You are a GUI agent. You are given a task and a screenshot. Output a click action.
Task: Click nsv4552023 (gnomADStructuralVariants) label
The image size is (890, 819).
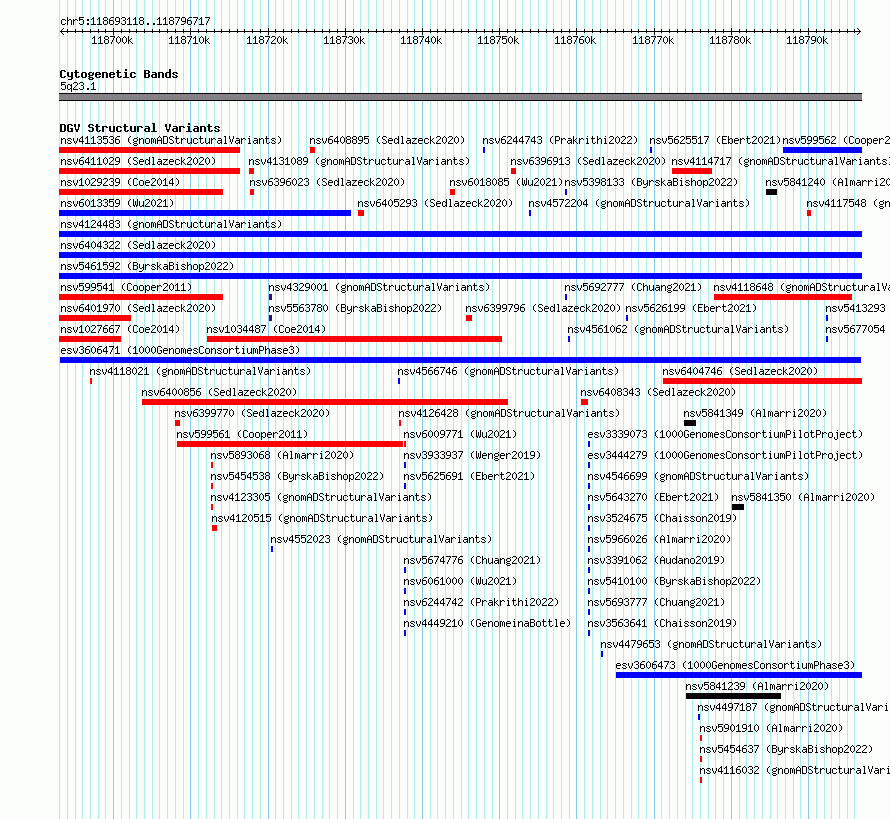pos(381,539)
